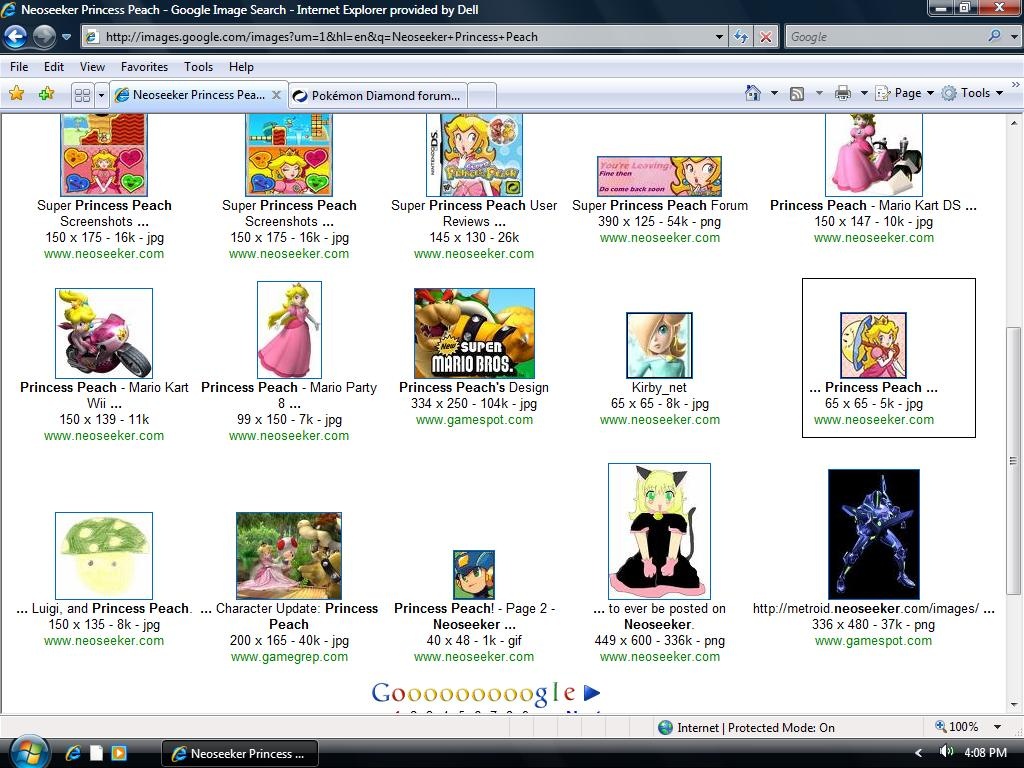Click the Stop loading icon
Screen dimensions: 1024x768
[764, 36]
